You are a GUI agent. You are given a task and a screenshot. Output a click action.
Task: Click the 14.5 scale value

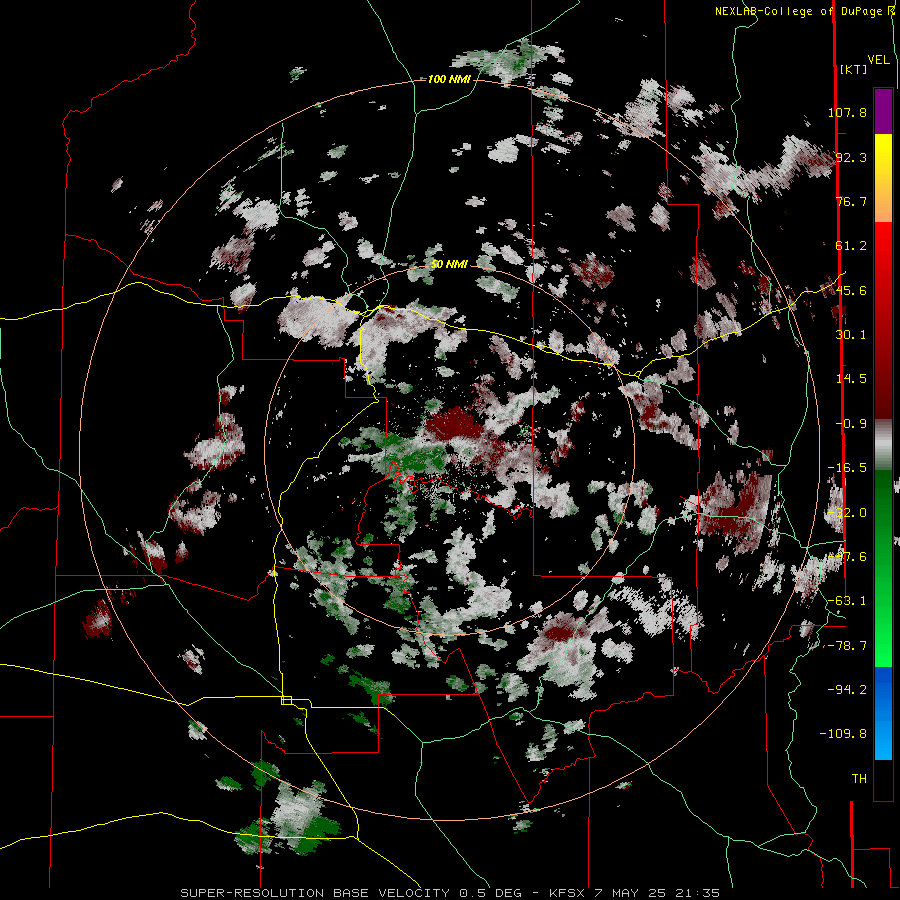click(x=851, y=379)
